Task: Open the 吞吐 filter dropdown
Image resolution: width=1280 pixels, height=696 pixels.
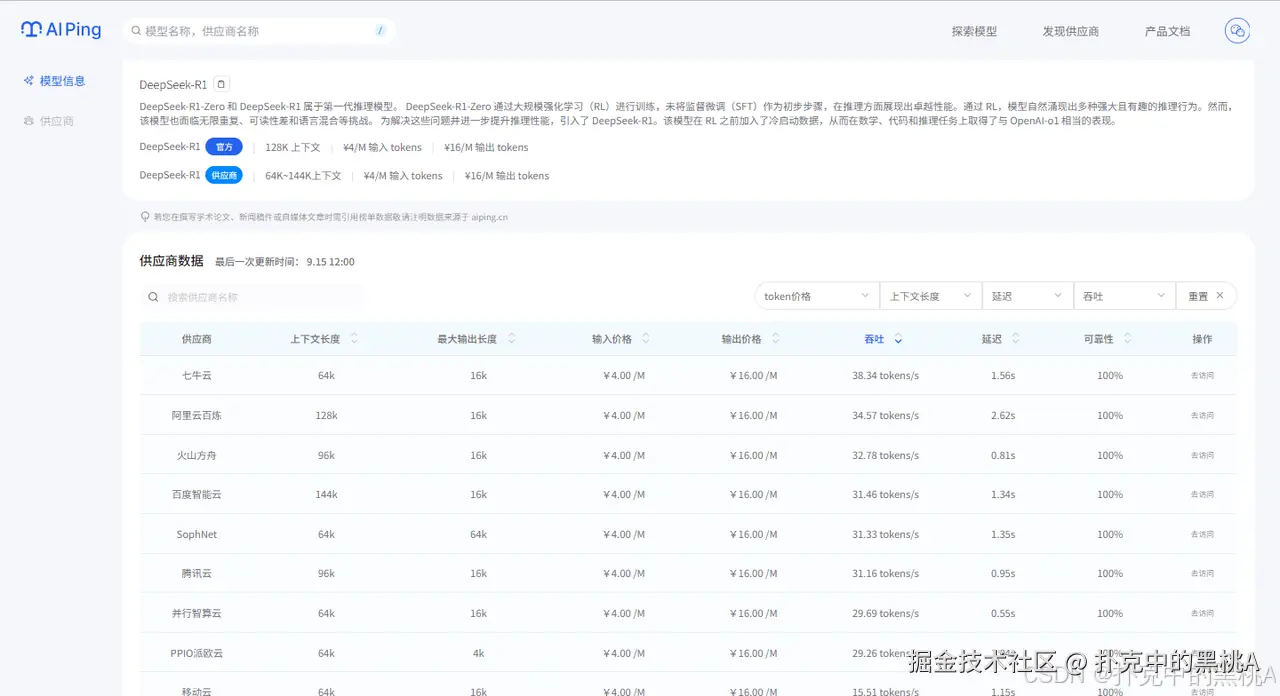Action: point(1123,296)
